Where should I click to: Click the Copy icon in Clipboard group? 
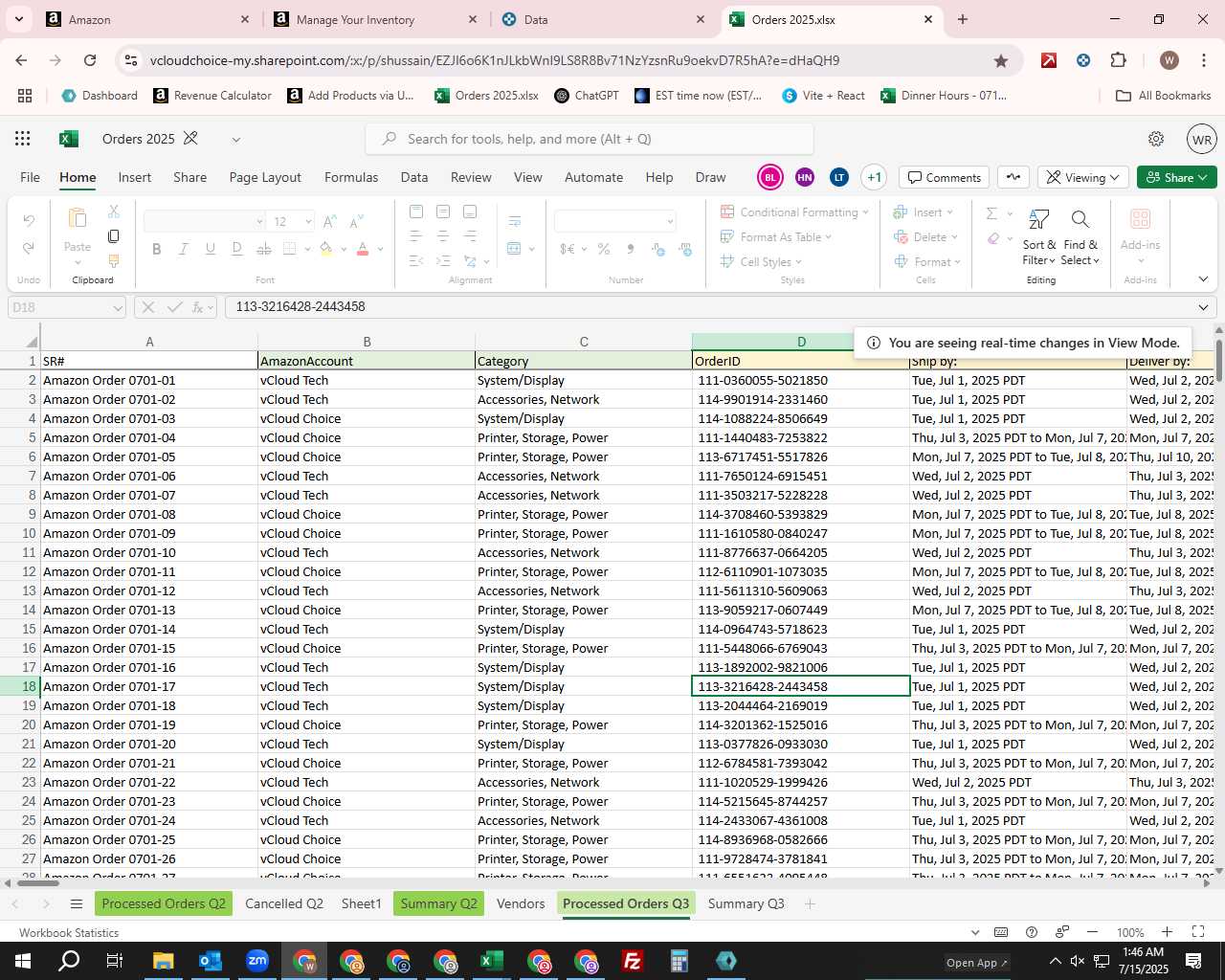[x=114, y=235]
